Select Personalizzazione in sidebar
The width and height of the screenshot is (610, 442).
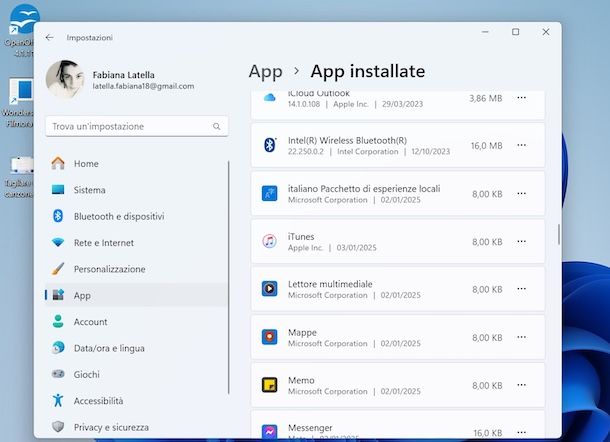click(136, 269)
